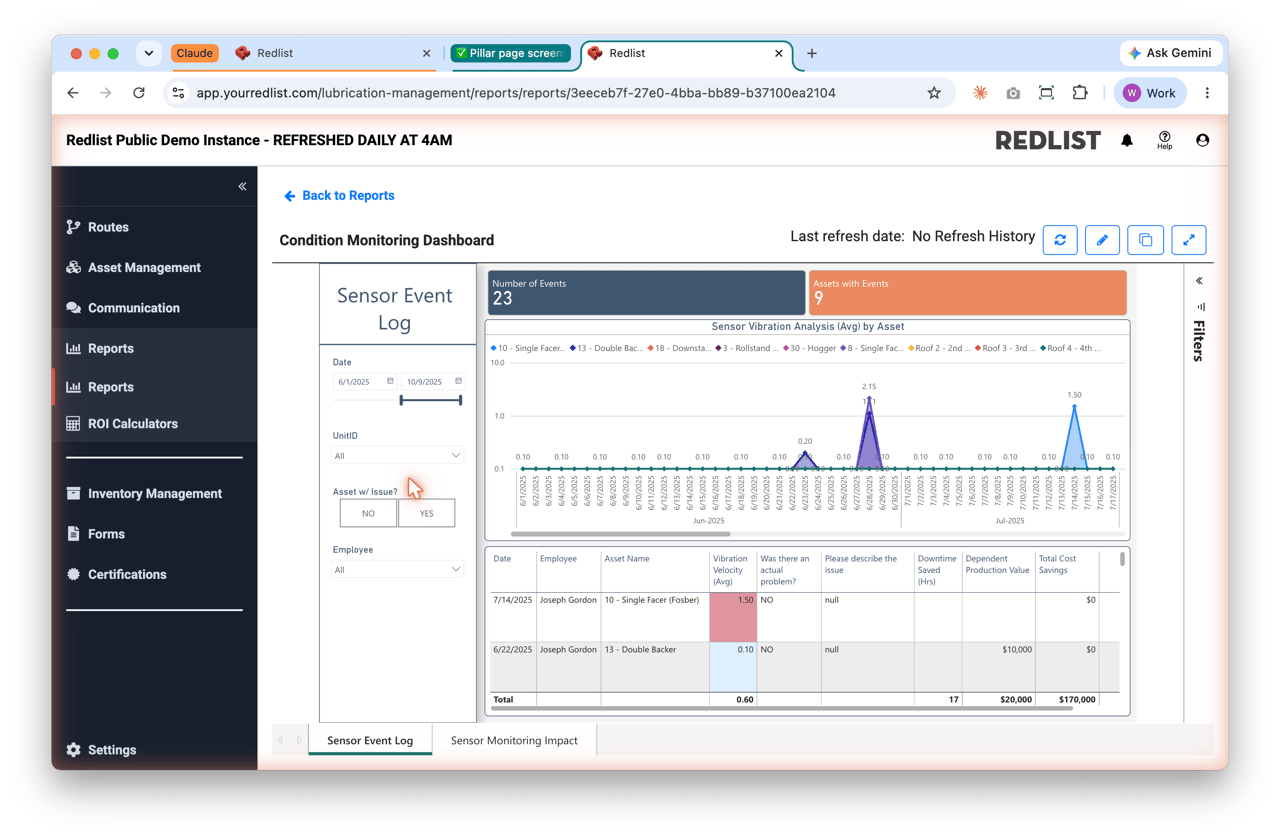Switch to the Pillar page screen browser tab
1280x838 pixels.
[x=511, y=53]
